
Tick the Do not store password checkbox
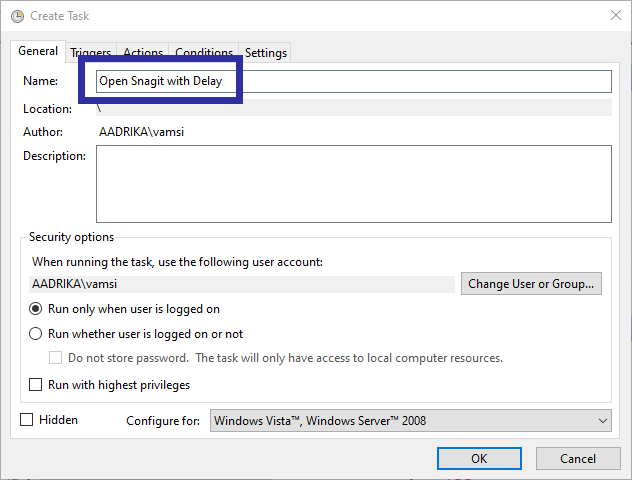pos(57,358)
